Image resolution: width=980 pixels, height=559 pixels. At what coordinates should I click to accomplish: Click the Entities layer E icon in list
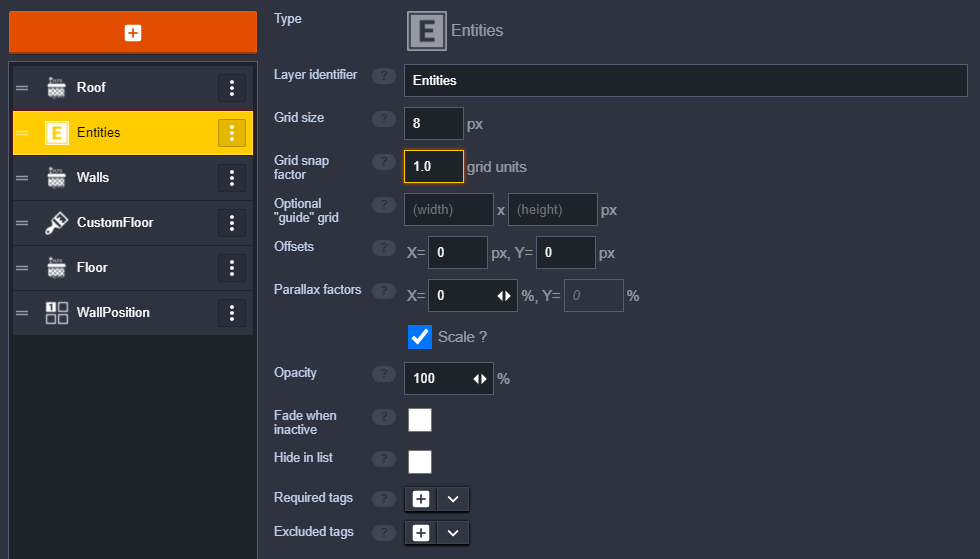(x=56, y=133)
